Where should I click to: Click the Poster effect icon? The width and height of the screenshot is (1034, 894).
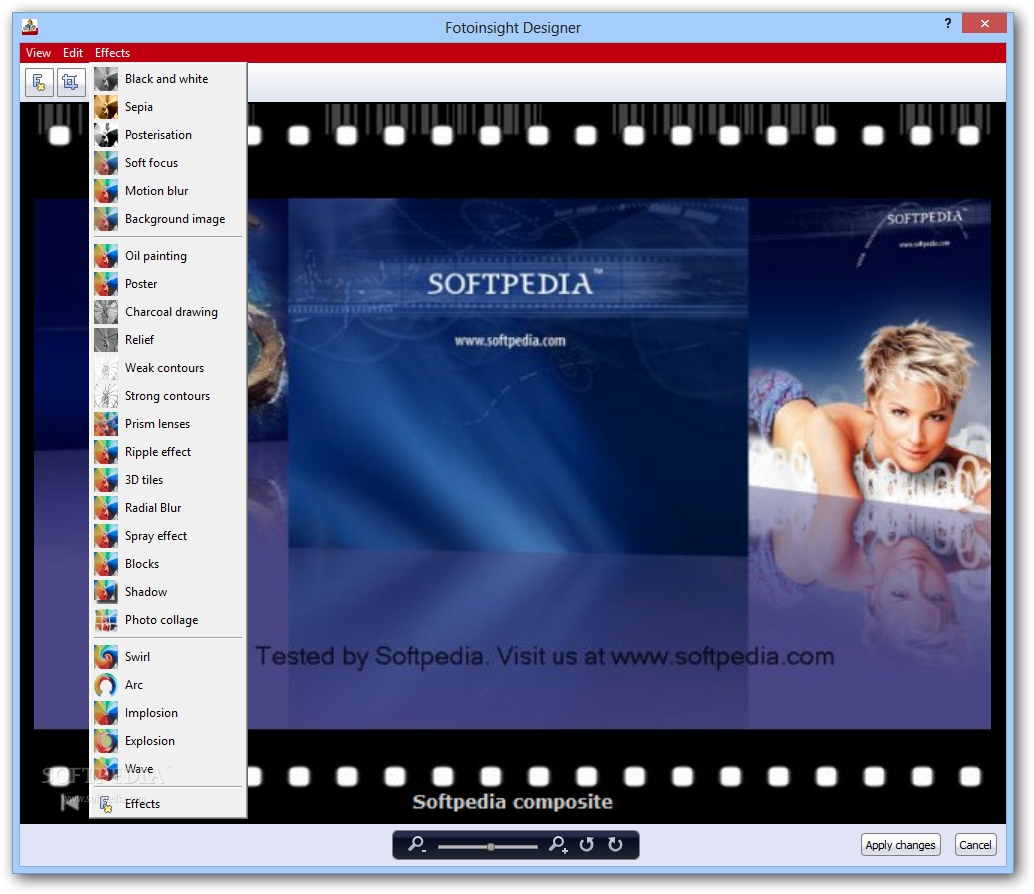pyautogui.click(x=106, y=284)
